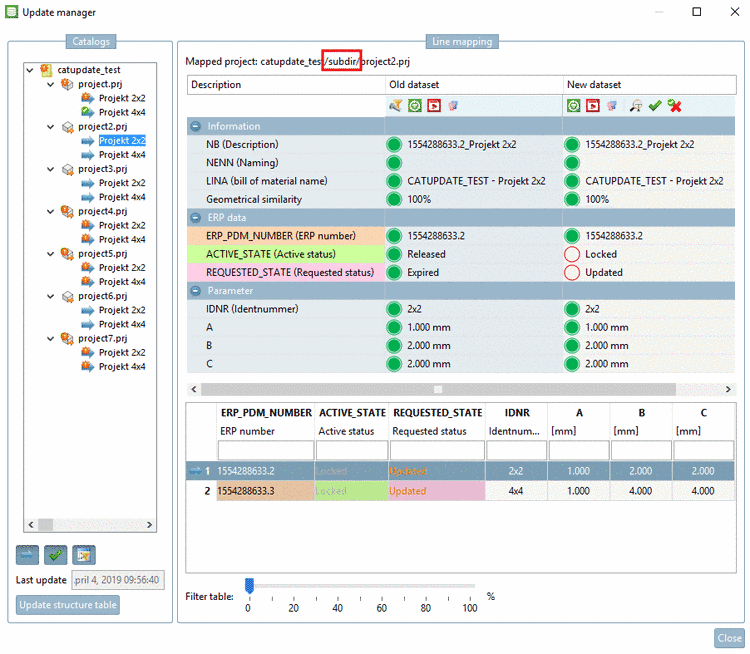Click the red document icon under Old dataset
This screenshot has width=750, height=654.
(434, 106)
